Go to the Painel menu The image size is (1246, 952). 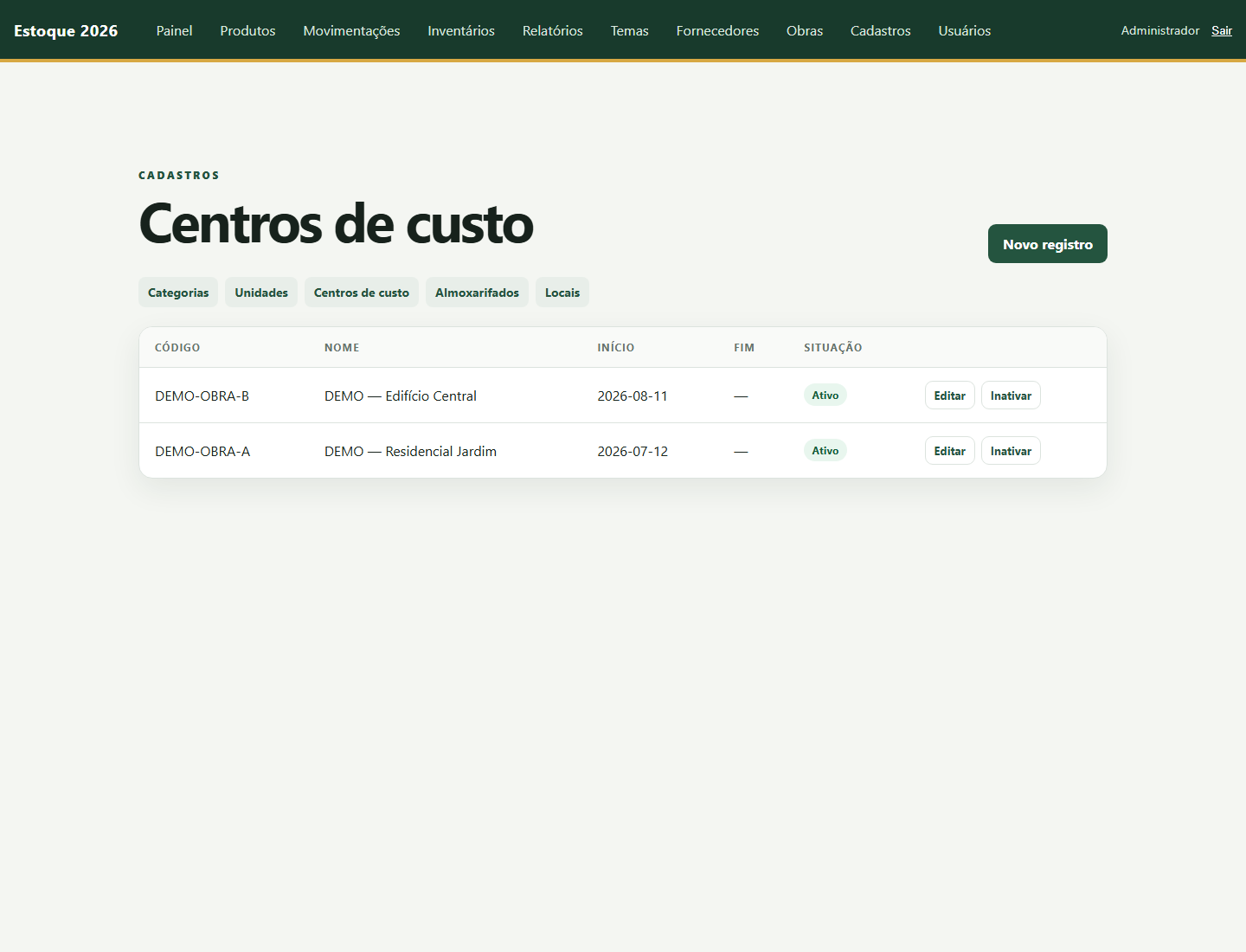[x=174, y=30]
